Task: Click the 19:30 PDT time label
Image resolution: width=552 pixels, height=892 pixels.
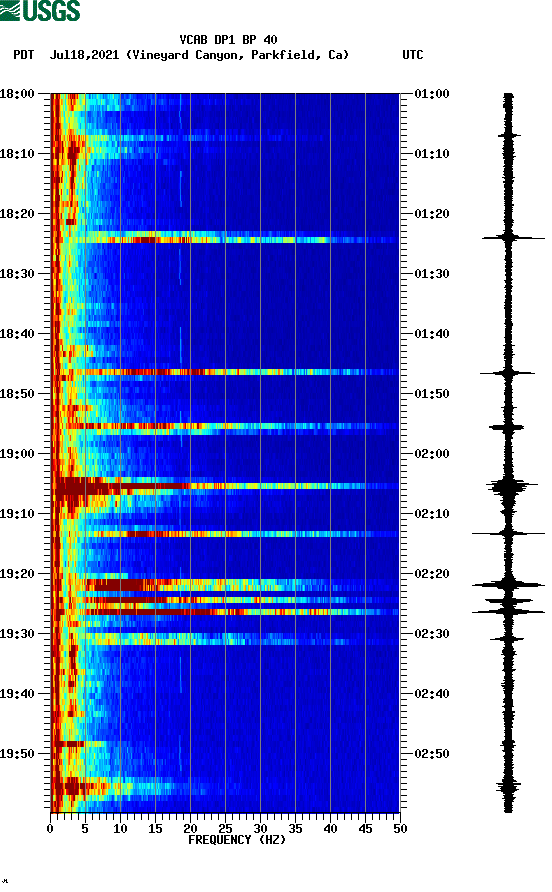Action: (17, 634)
